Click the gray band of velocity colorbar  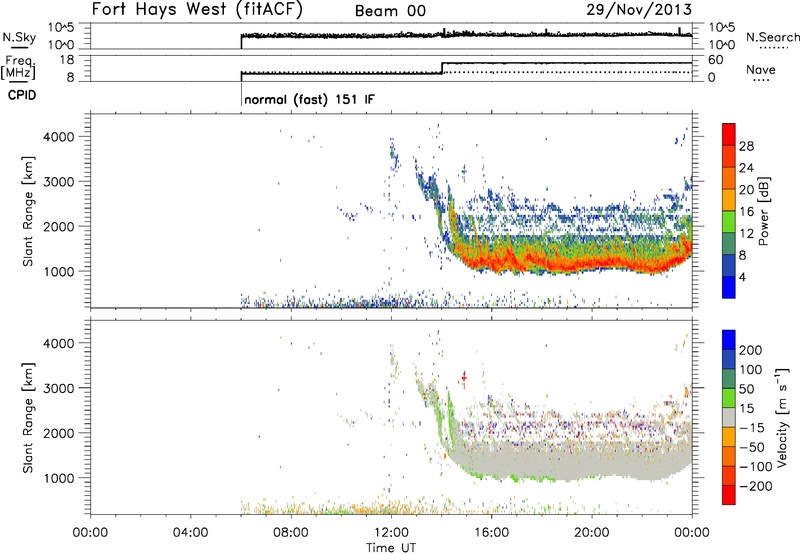click(729, 417)
